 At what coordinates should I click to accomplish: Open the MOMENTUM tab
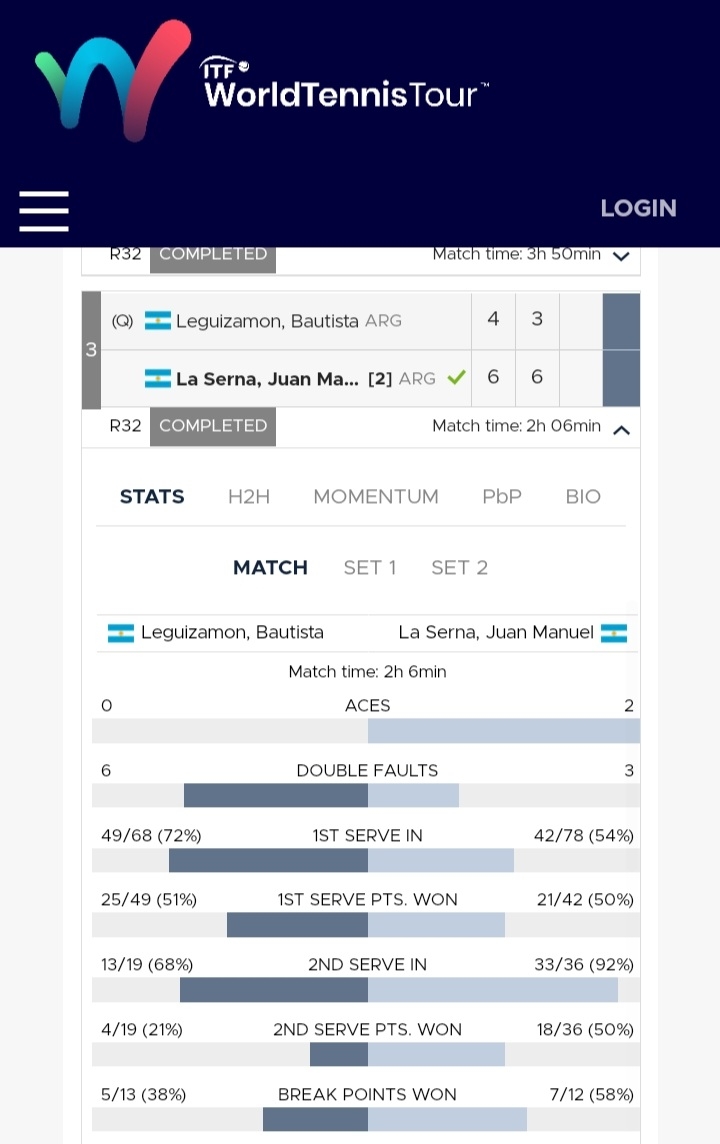coord(376,497)
